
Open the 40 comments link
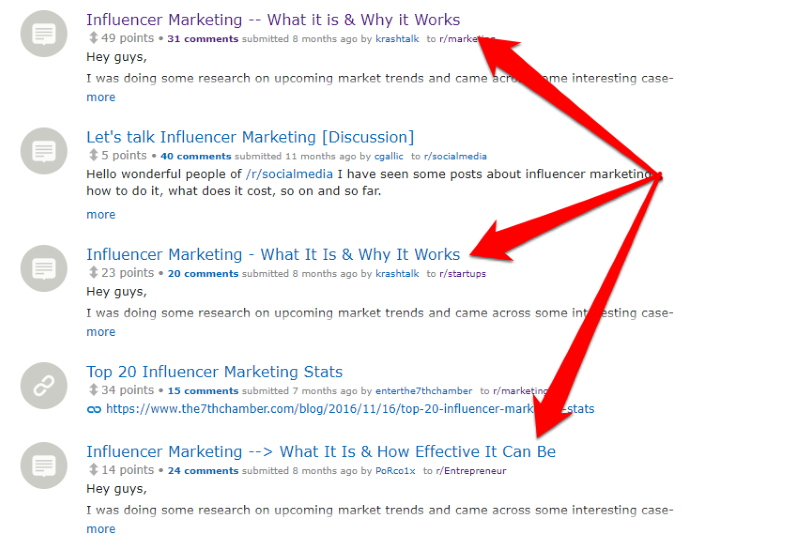pos(196,156)
